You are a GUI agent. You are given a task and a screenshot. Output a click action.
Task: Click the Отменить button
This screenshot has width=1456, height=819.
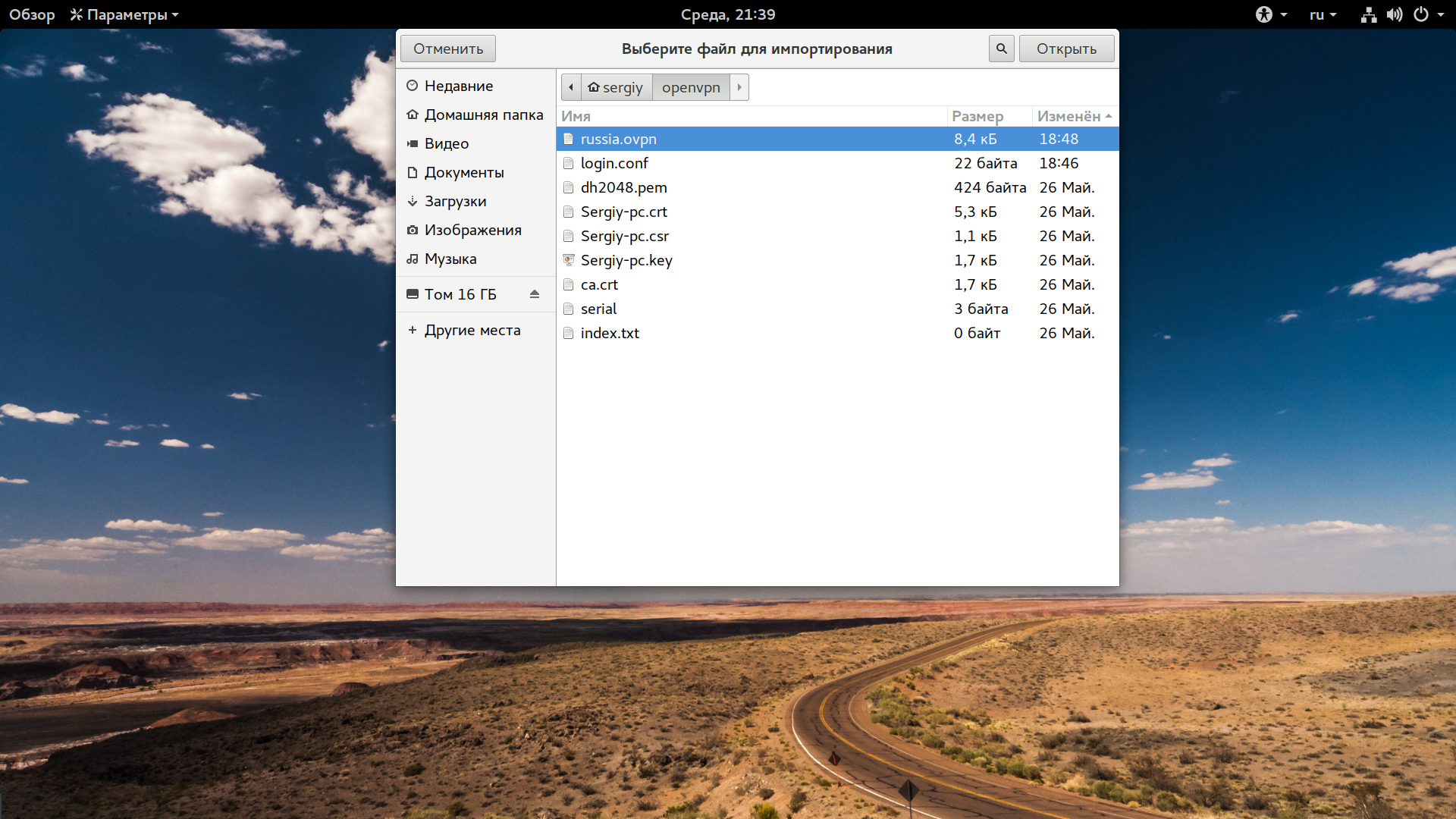pos(448,49)
